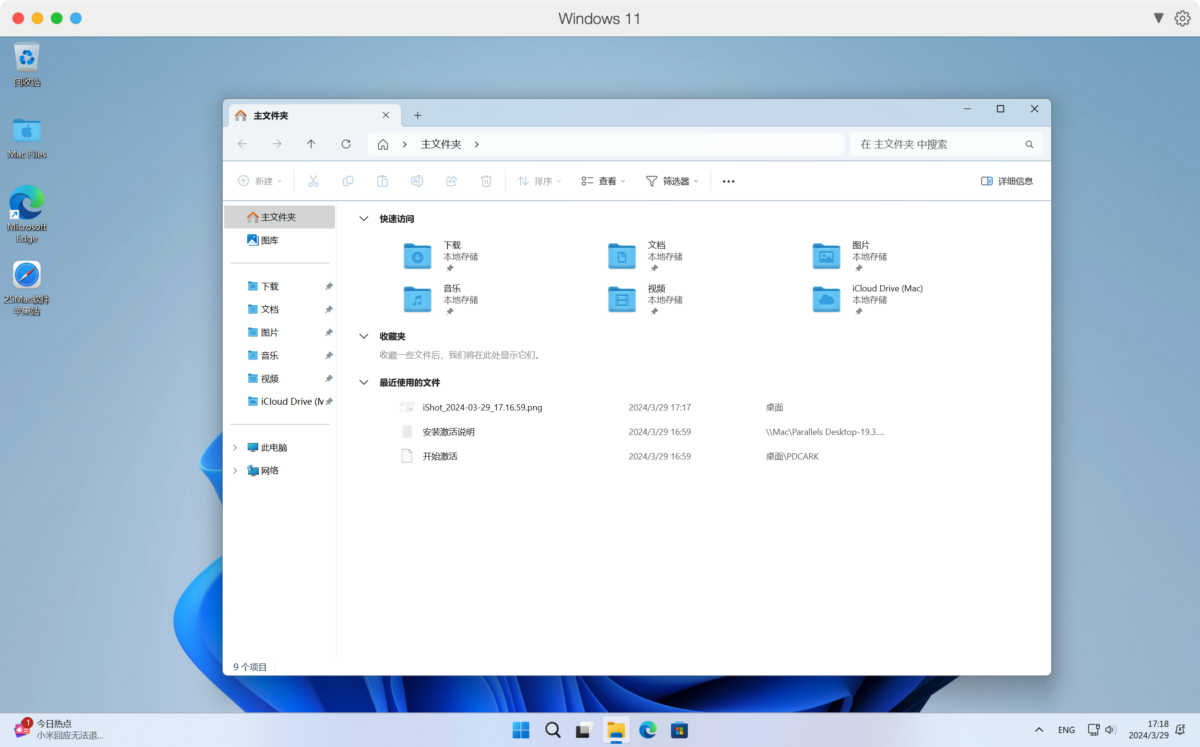The image size is (1200, 747).
Task: Go back with the left arrow
Action: (242, 144)
